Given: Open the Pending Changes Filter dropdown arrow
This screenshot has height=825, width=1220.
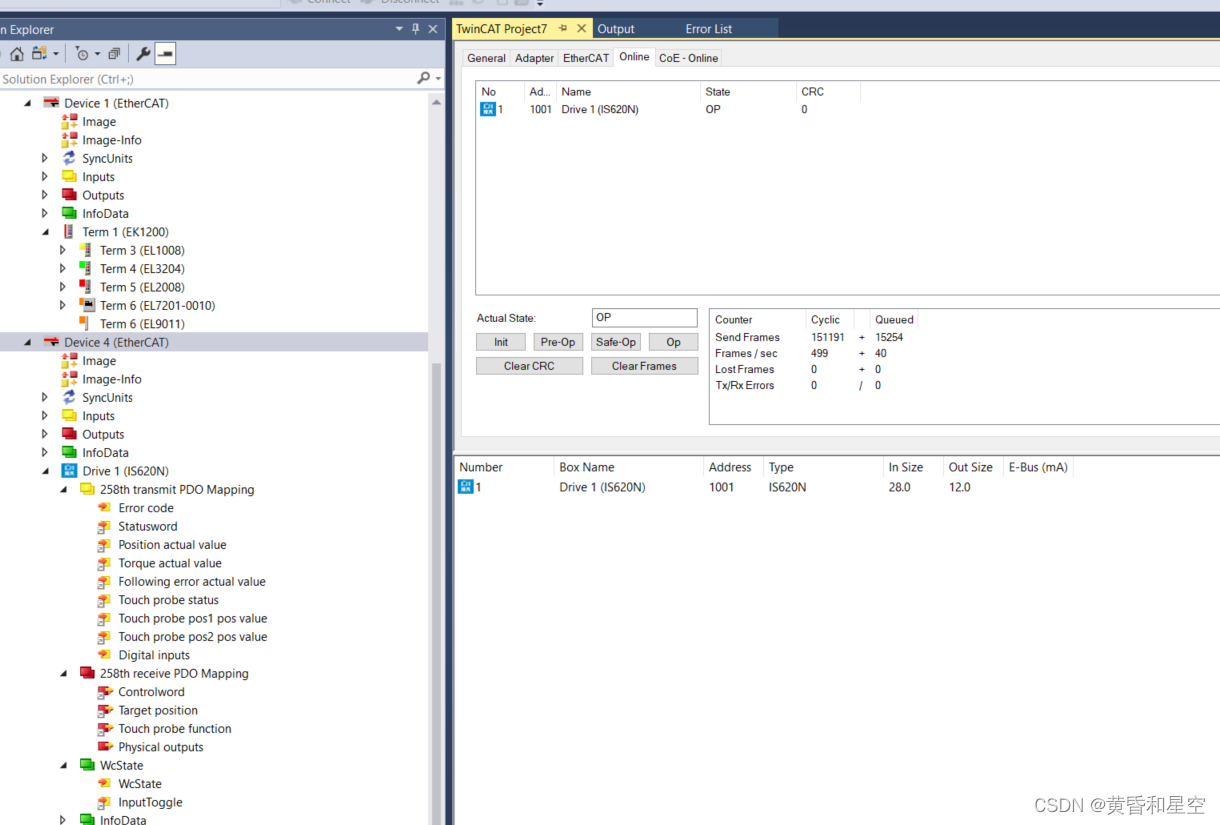Looking at the screenshot, I should [97, 54].
